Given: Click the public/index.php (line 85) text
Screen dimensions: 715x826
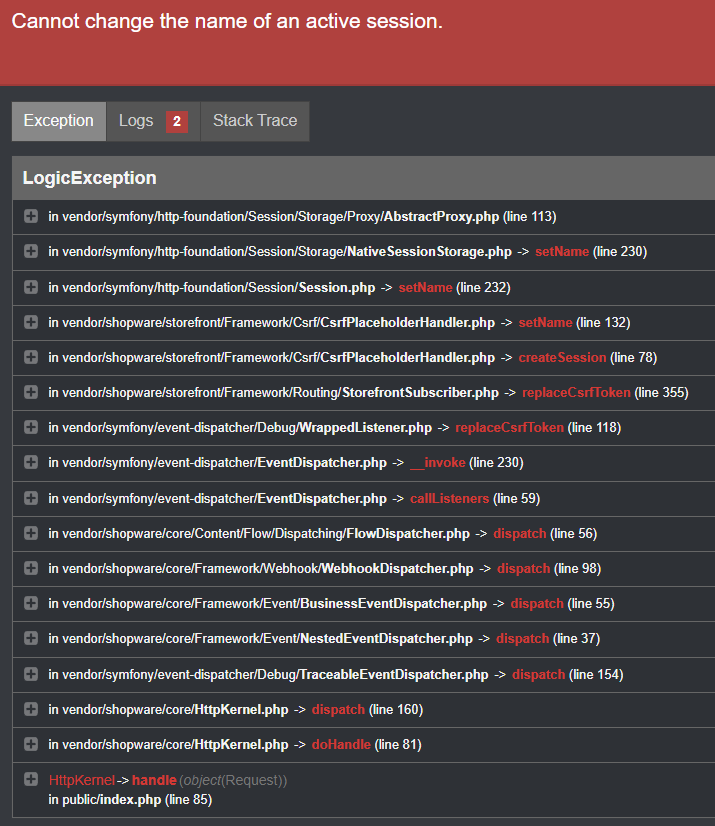Looking at the screenshot, I should [x=137, y=800].
